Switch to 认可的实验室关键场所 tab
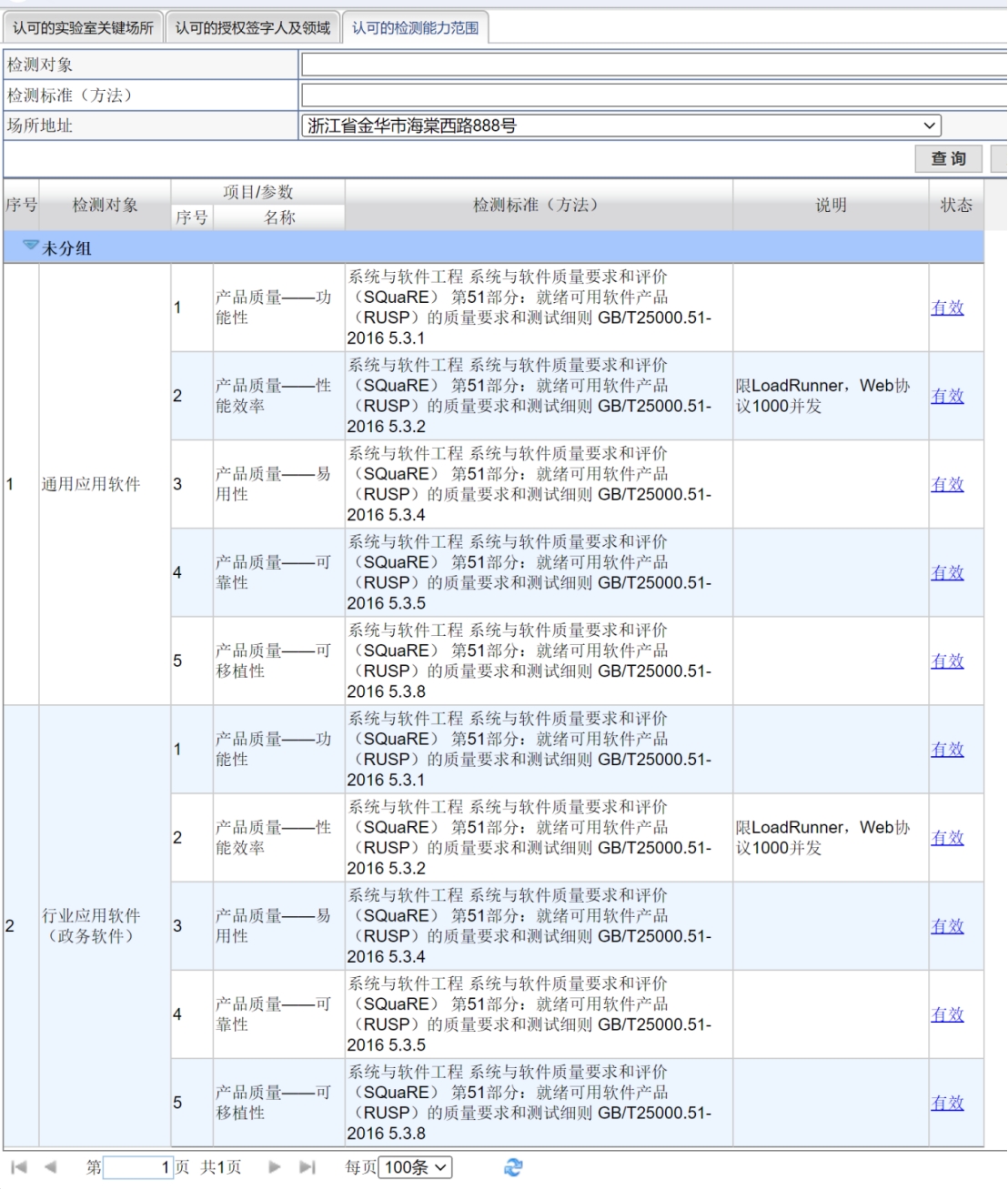 [83, 27]
